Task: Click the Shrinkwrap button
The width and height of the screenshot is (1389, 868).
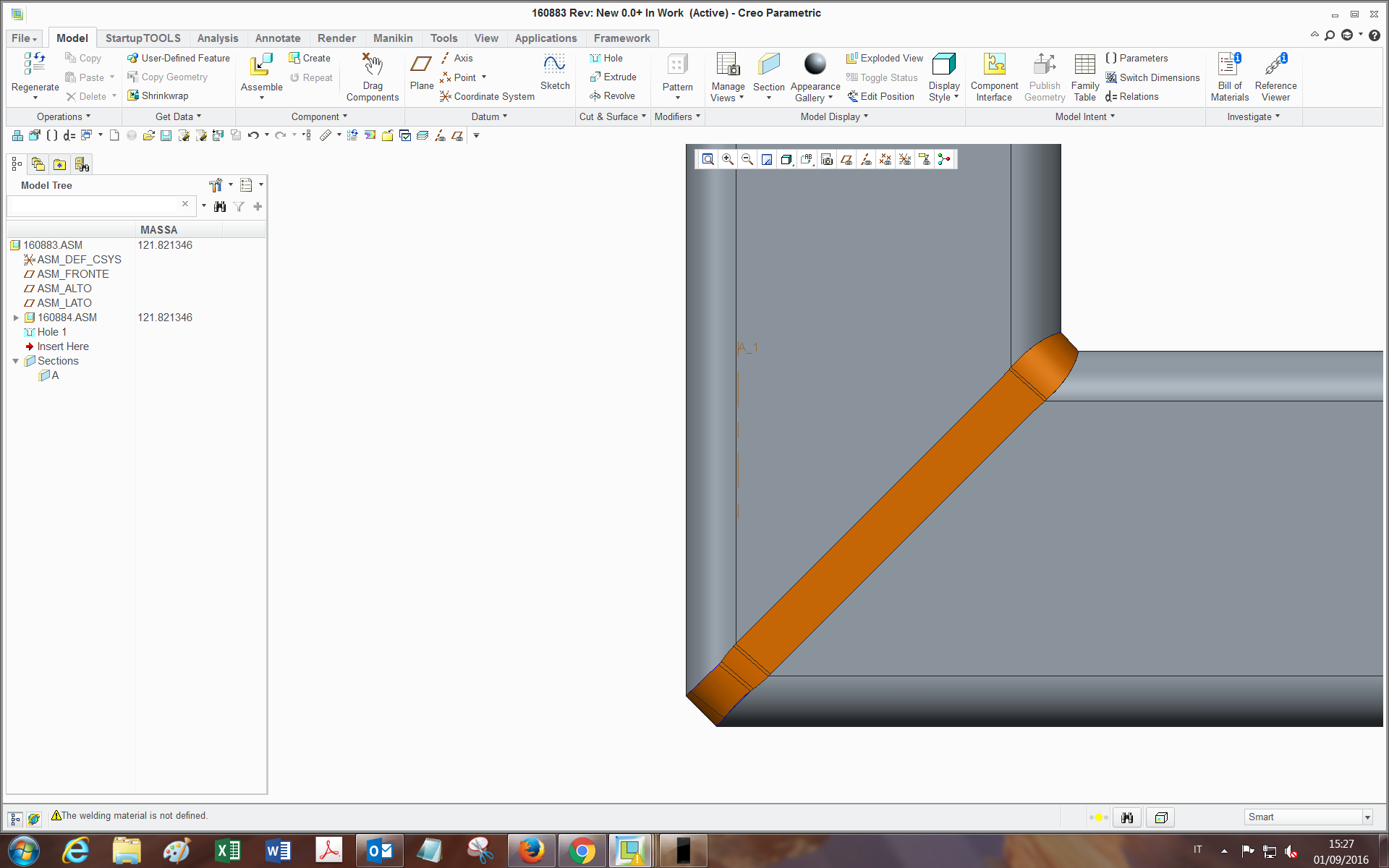Action: pos(158,95)
